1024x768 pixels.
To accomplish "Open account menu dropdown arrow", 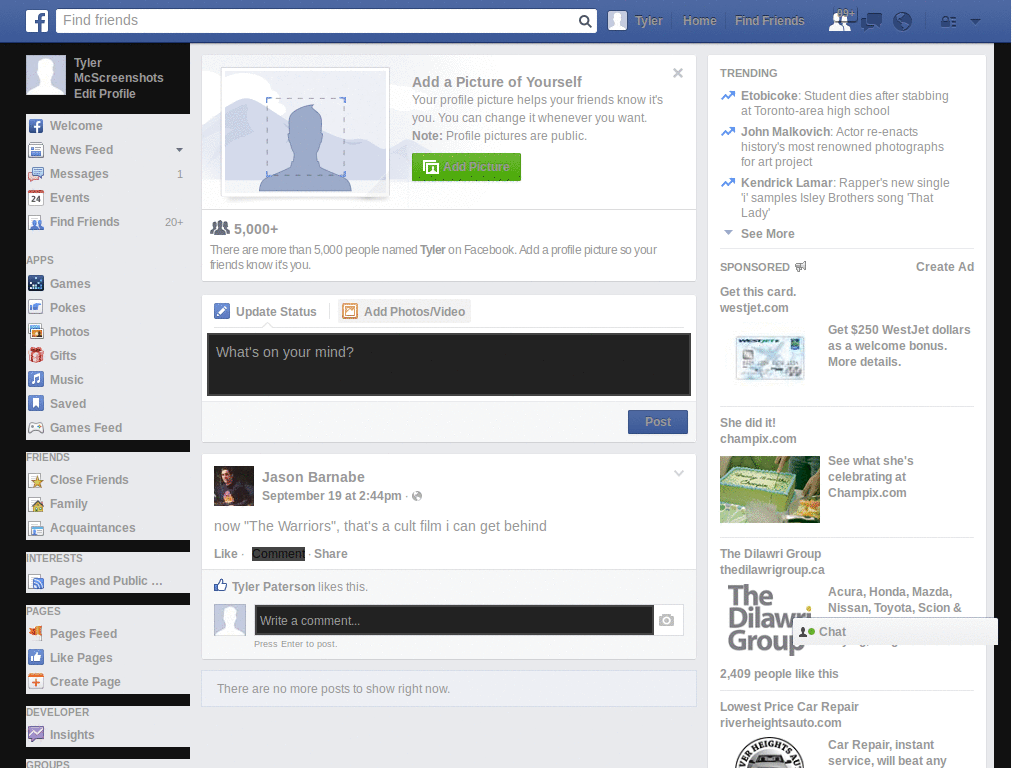I will point(976,22).
